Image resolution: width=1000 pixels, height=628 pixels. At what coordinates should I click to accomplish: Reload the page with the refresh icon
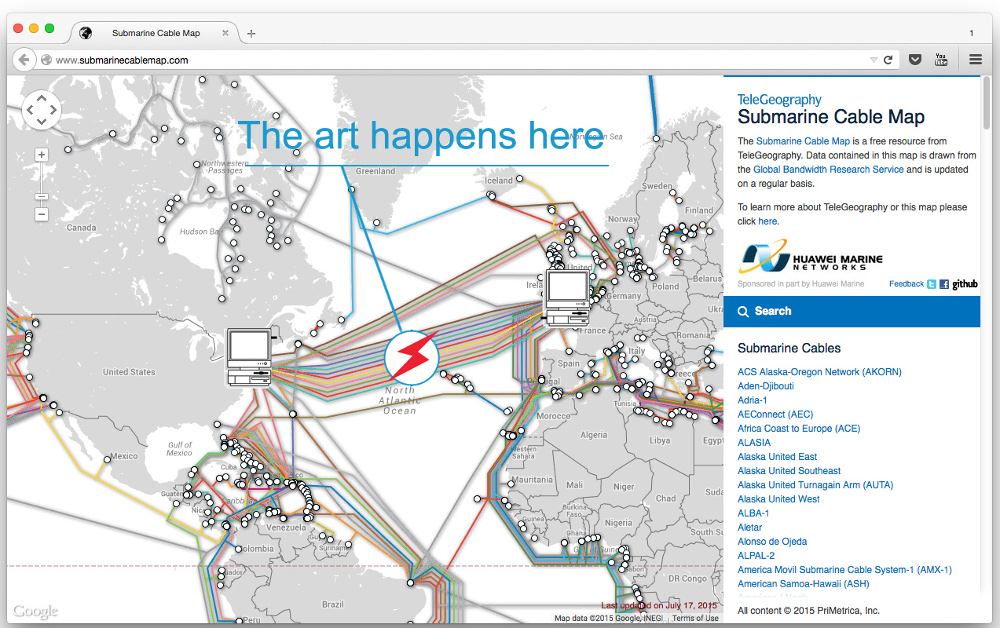tap(888, 60)
